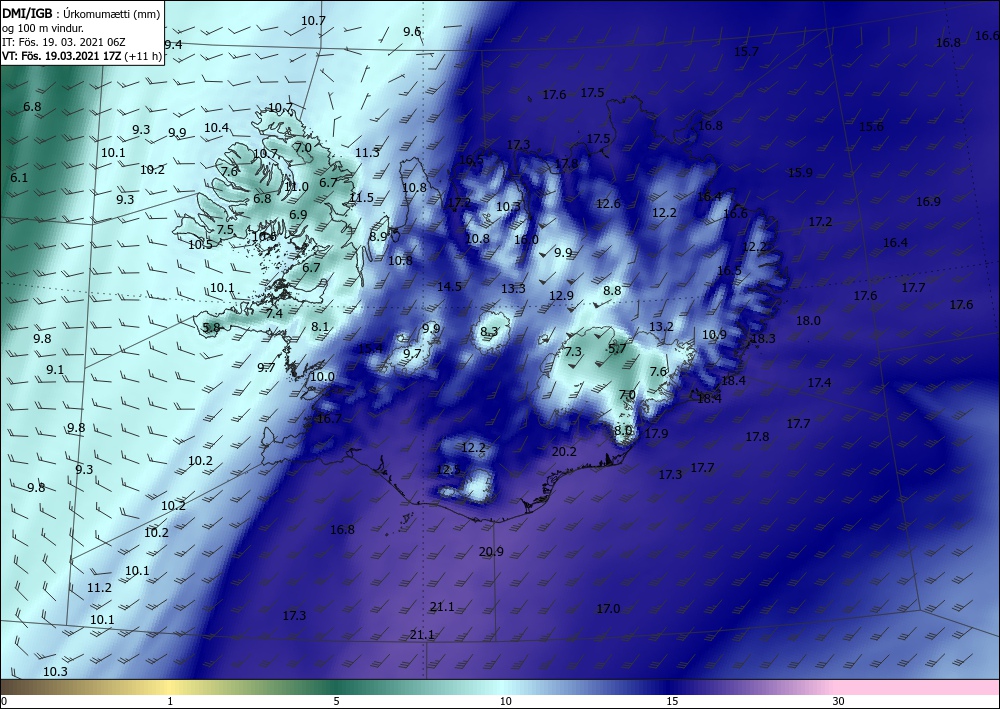Click the '30' label on the colour scale
Image resolution: width=1000 pixels, height=709 pixels.
click(x=839, y=701)
